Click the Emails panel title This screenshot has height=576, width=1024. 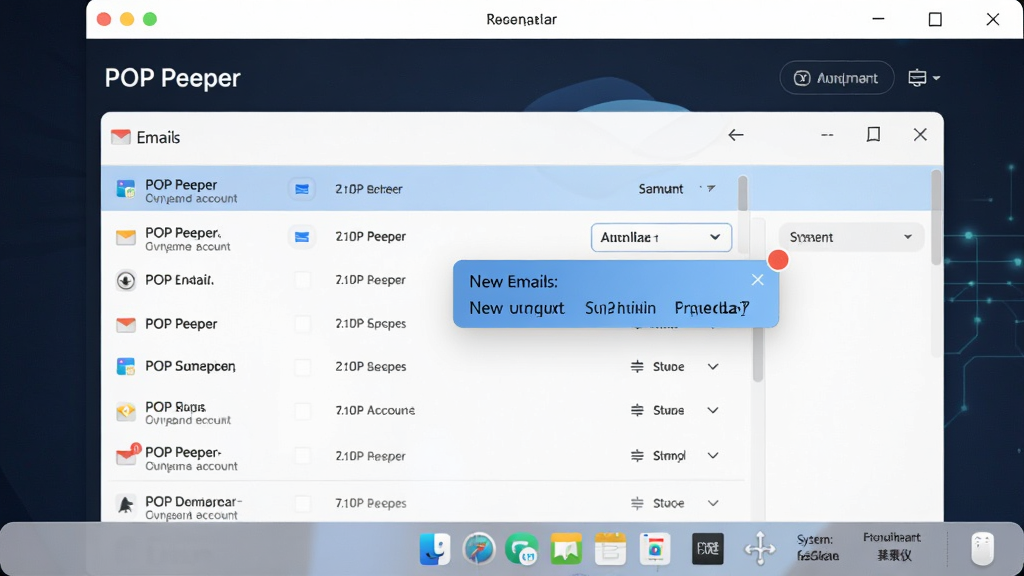pos(158,137)
